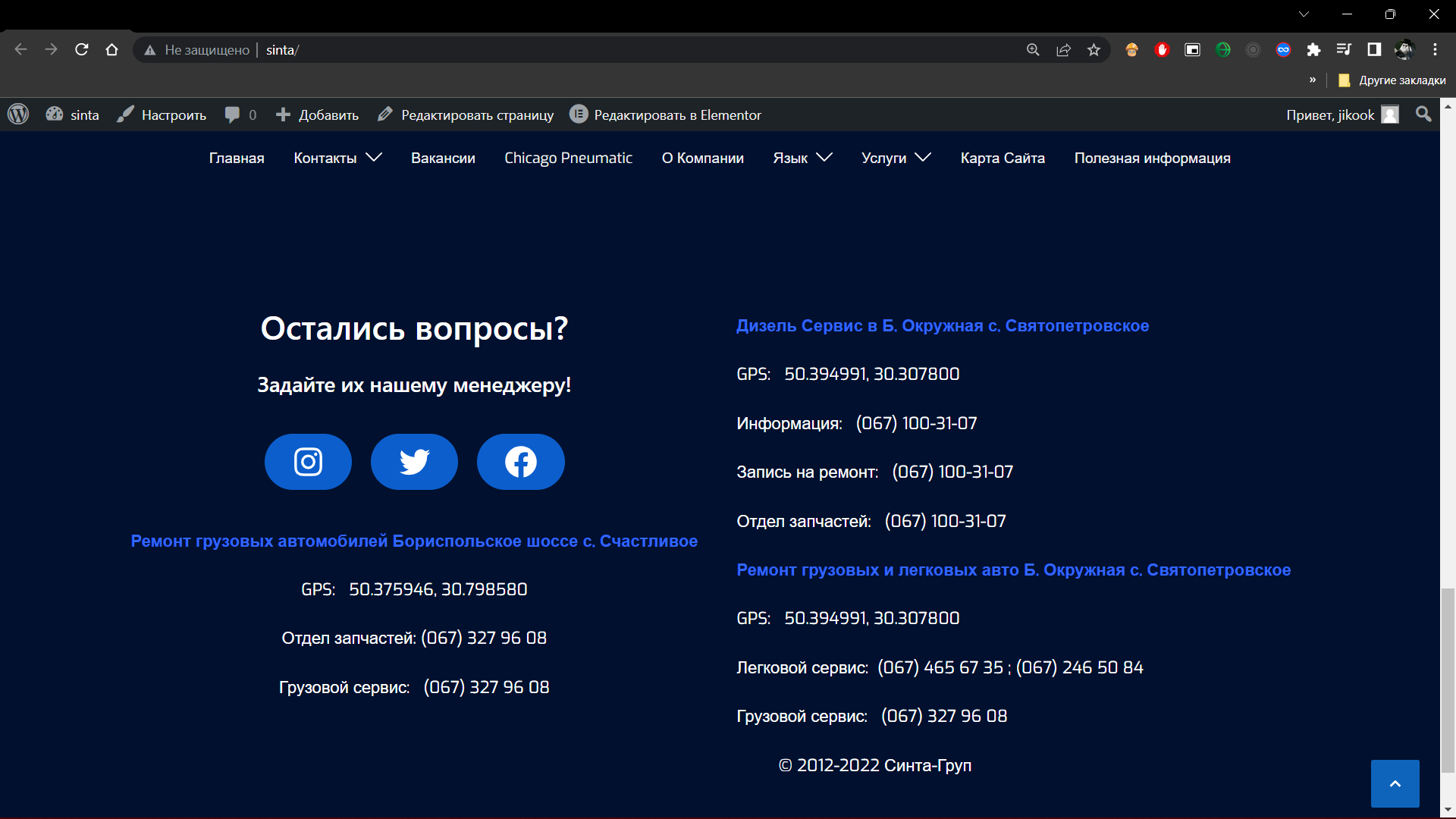The image size is (1456, 819).
Task: Open extensions puzzle piece menu
Action: [1313, 50]
